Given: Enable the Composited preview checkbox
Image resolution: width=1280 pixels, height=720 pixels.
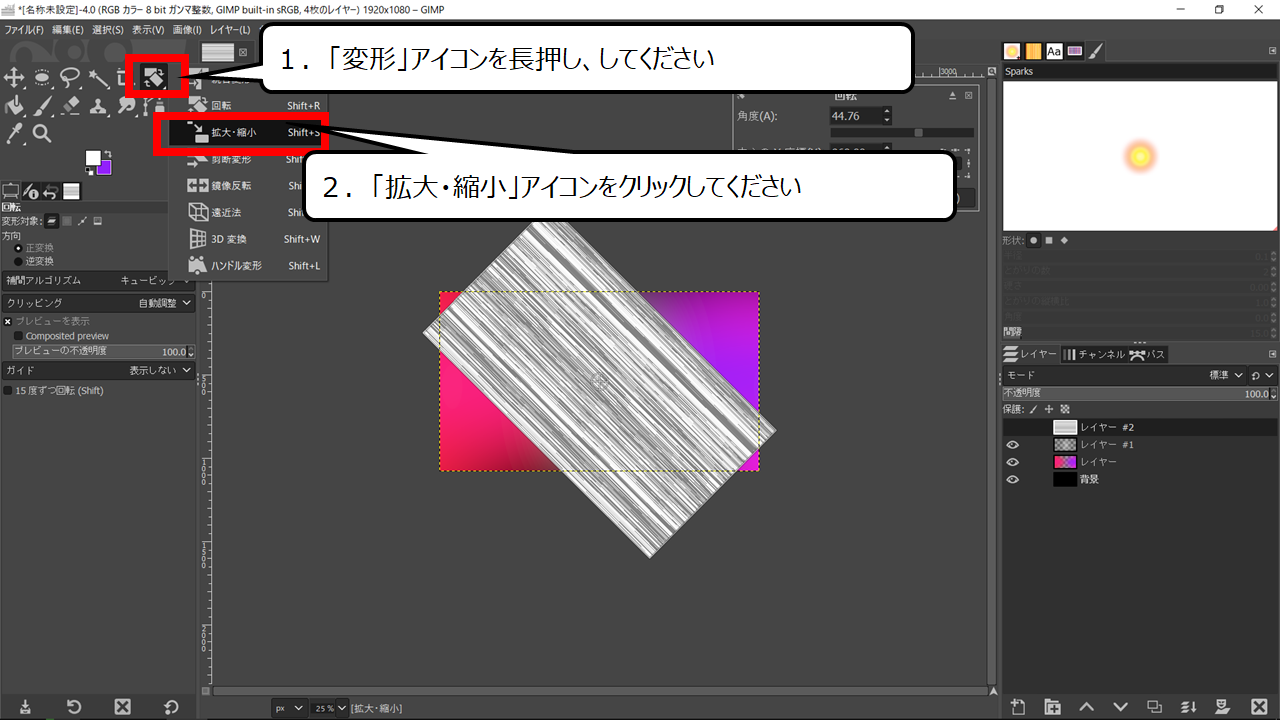Looking at the screenshot, I should tap(18, 336).
